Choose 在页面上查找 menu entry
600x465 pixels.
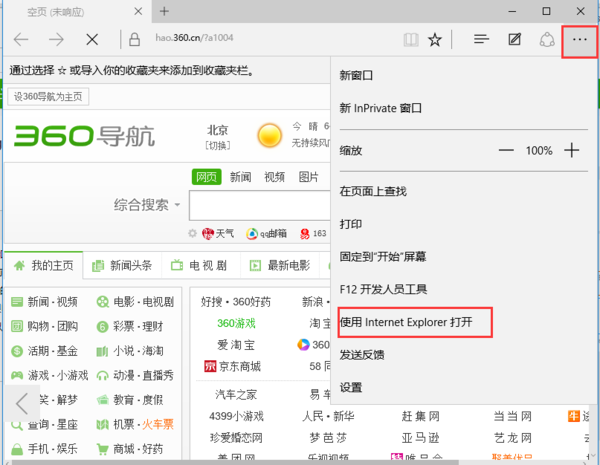pyautogui.click(x=373, y=191)
